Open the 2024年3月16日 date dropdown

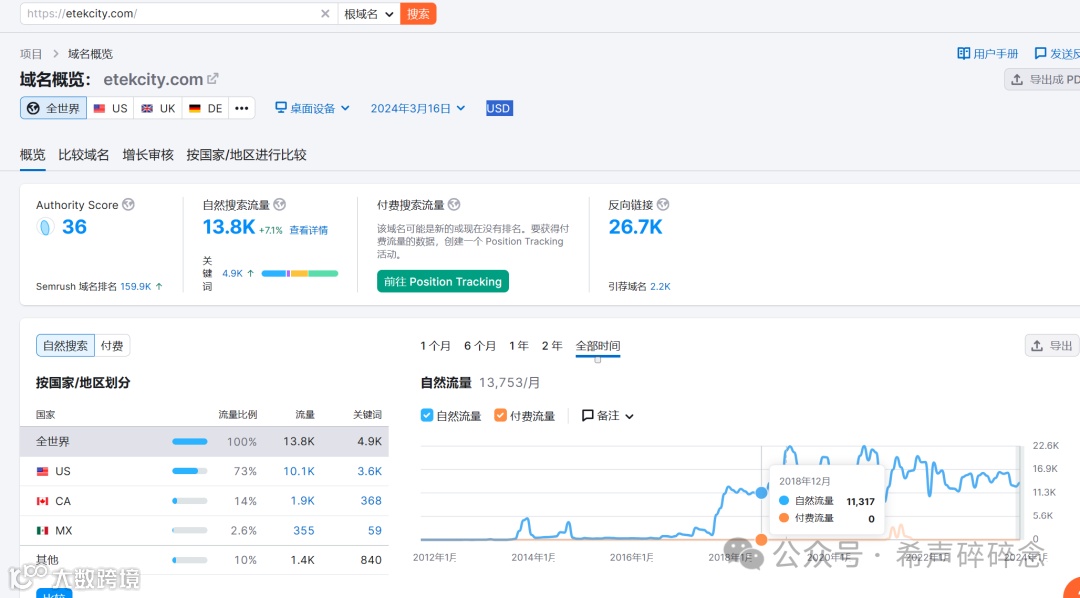418,108
